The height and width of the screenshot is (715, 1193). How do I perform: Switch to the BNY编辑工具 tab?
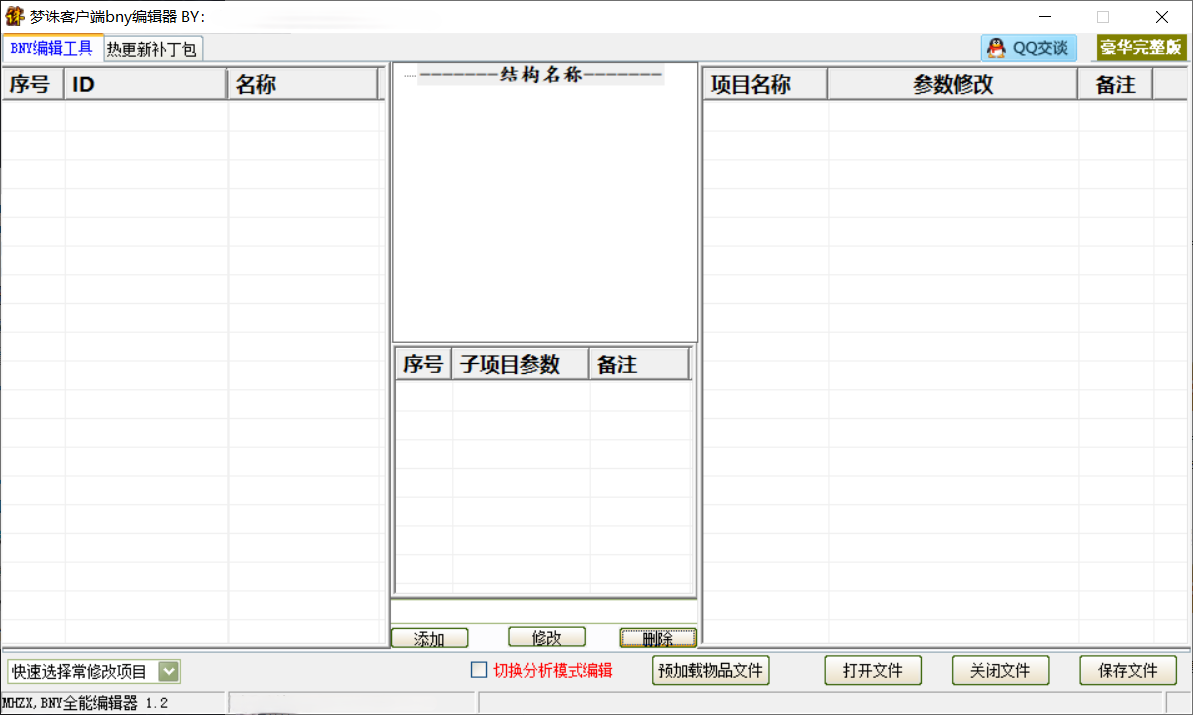pos(52,48)
